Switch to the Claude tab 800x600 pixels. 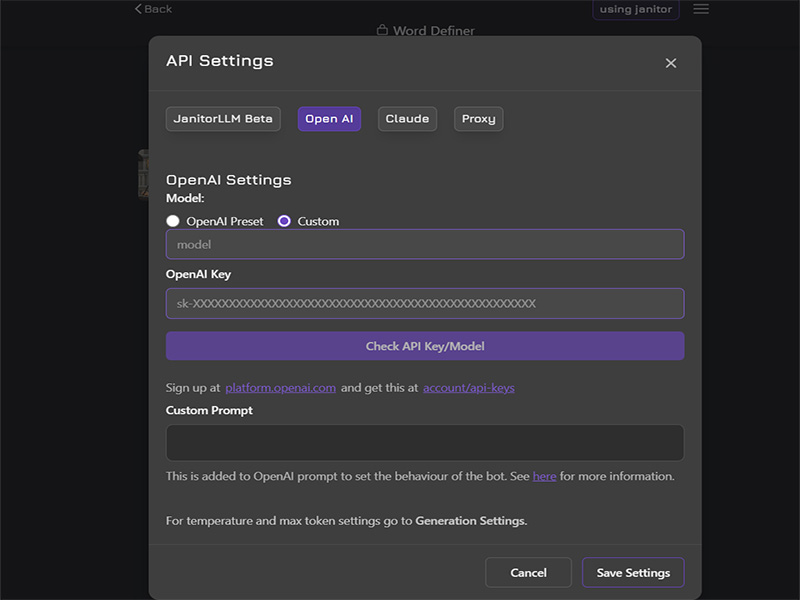[407, 119]
